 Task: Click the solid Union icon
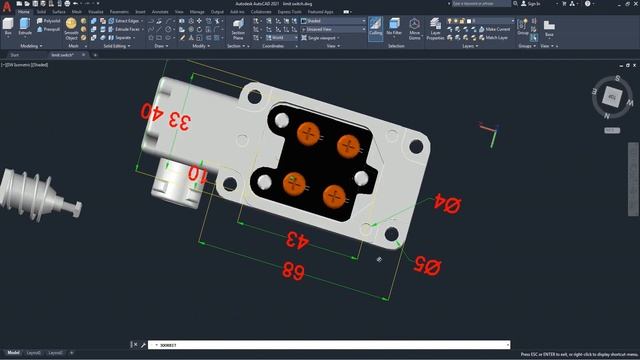(93, 21)
